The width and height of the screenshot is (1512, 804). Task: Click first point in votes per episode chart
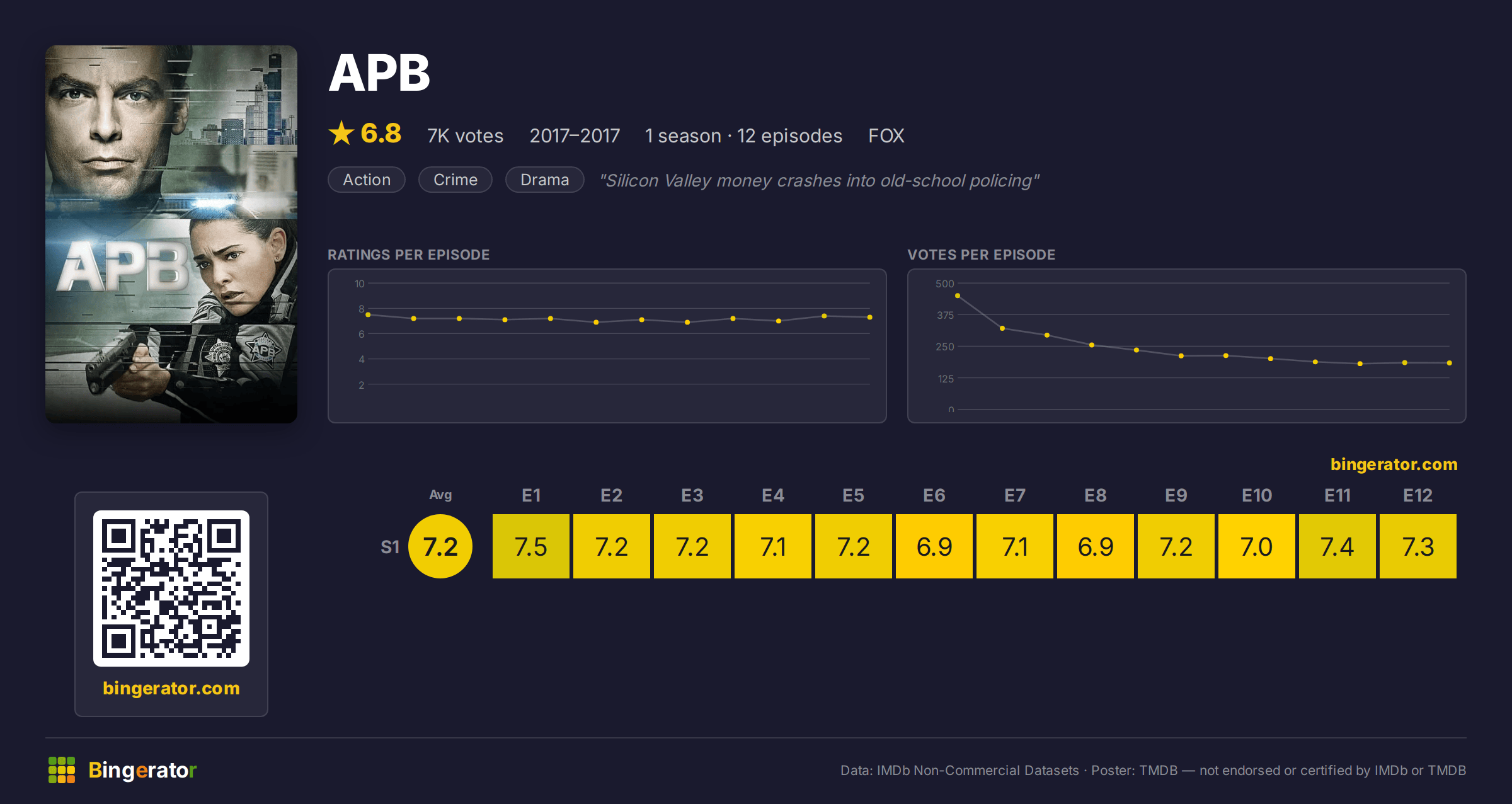pyautogui.click(x=958, y=296)
